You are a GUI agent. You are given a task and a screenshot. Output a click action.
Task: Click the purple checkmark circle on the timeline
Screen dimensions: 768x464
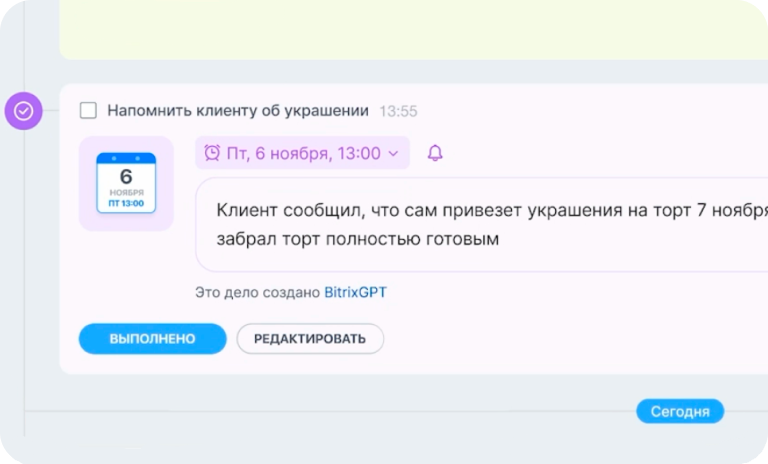click(x=24, y=111)
